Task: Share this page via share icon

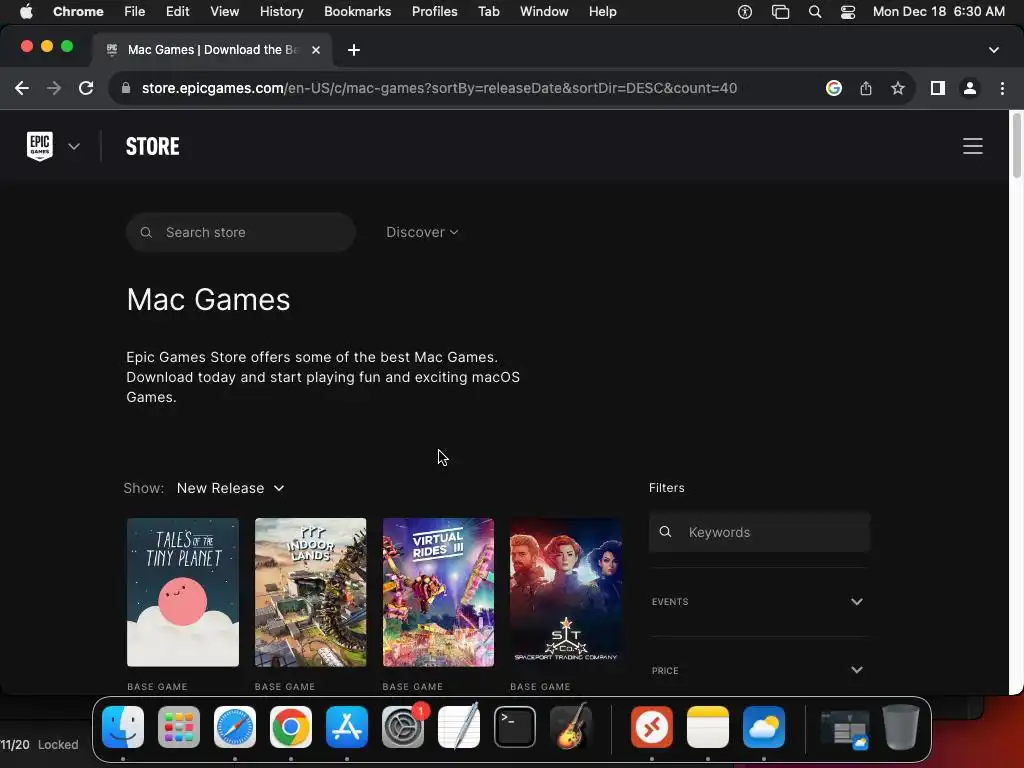Action: [866, 88]
